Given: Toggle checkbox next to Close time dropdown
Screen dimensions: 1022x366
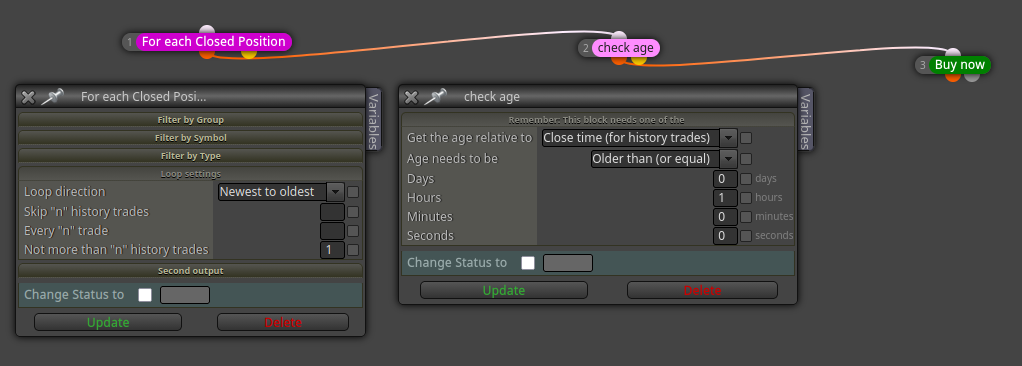Looking at the screenshot, I should [746, 138].
